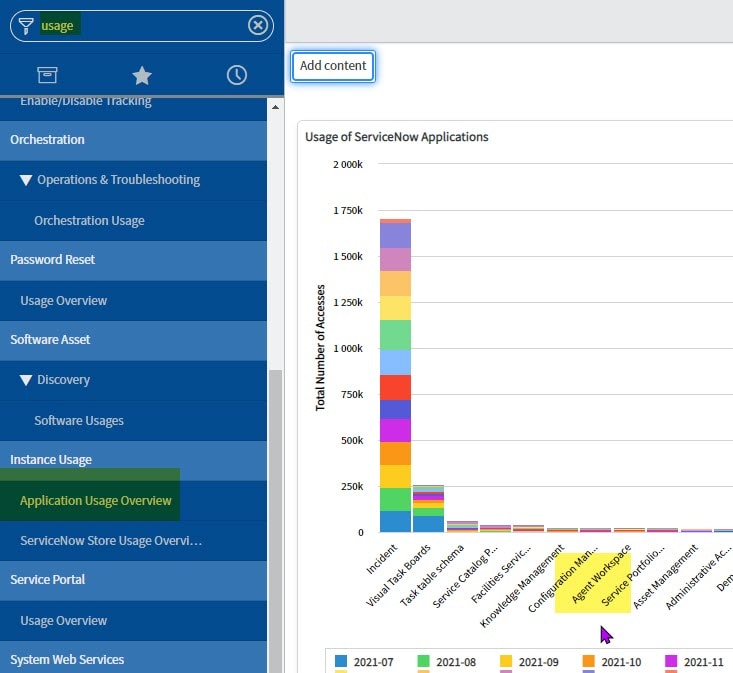
Task: Click the filter funnel icon in navigator
Action: (x=26, y=26)
